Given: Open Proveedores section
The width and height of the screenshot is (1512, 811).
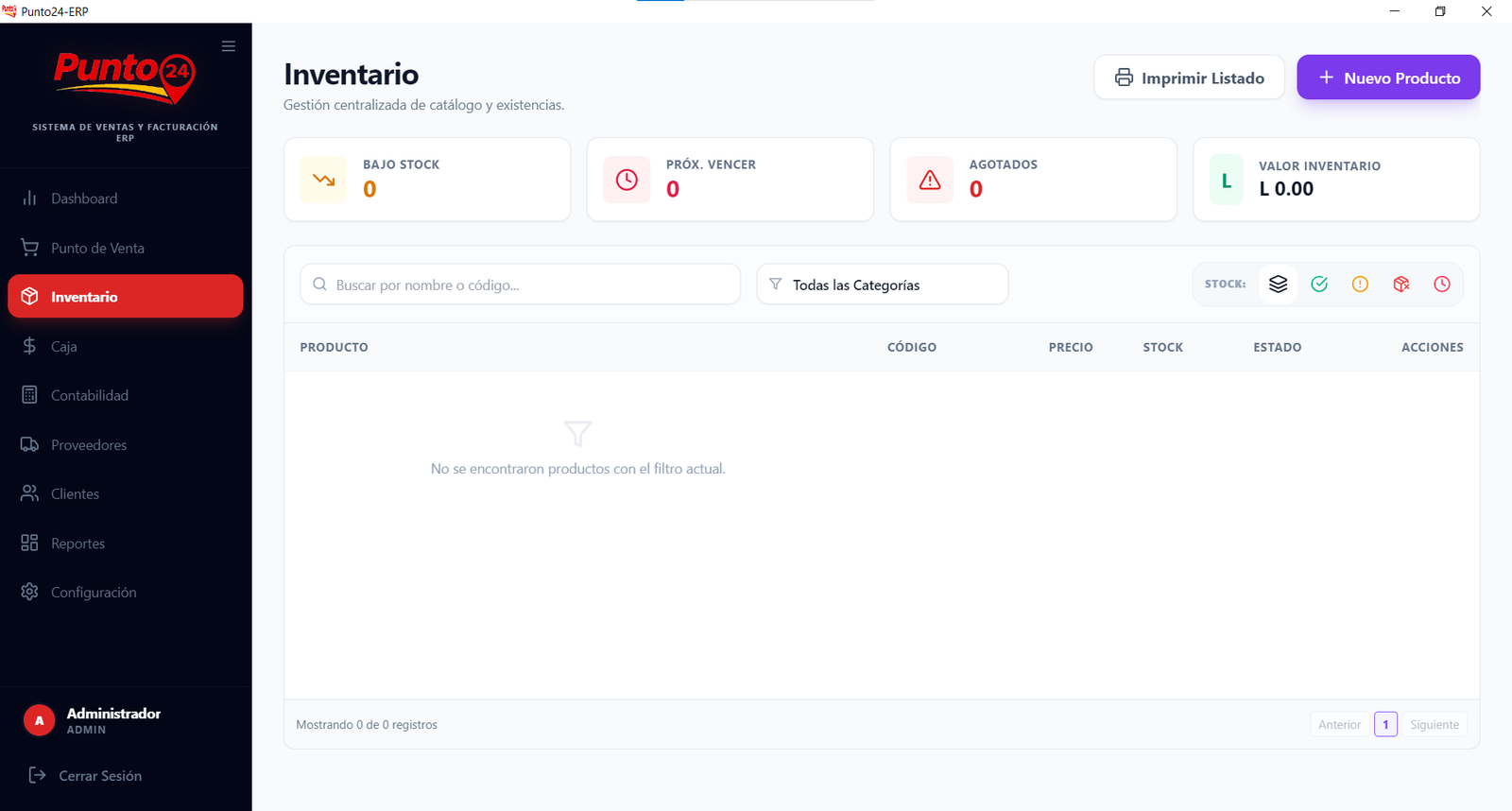Looking at the screenshot, I should pos(126,444).
